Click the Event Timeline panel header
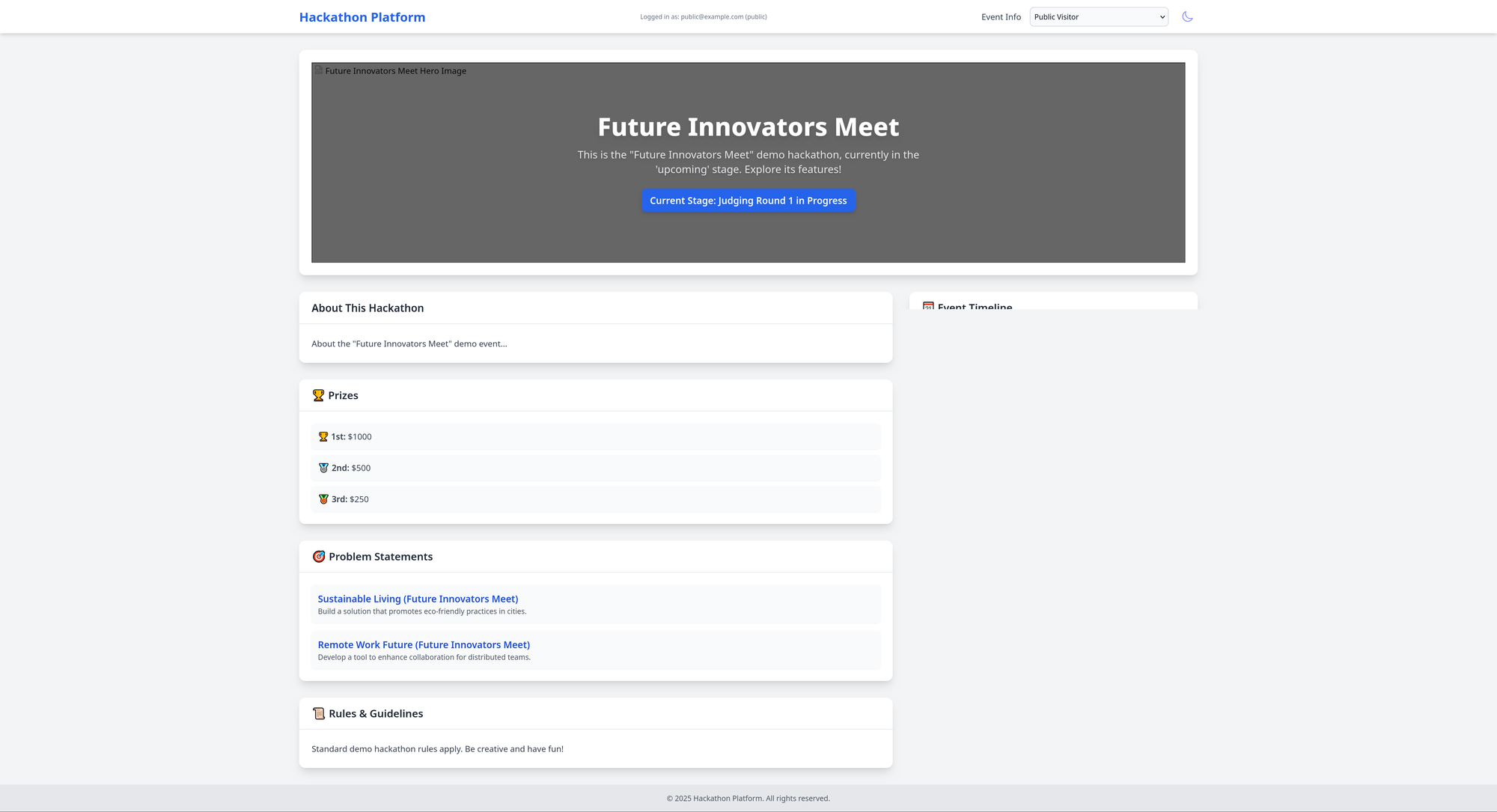The image size is (1497, 812). coord(975,306)
